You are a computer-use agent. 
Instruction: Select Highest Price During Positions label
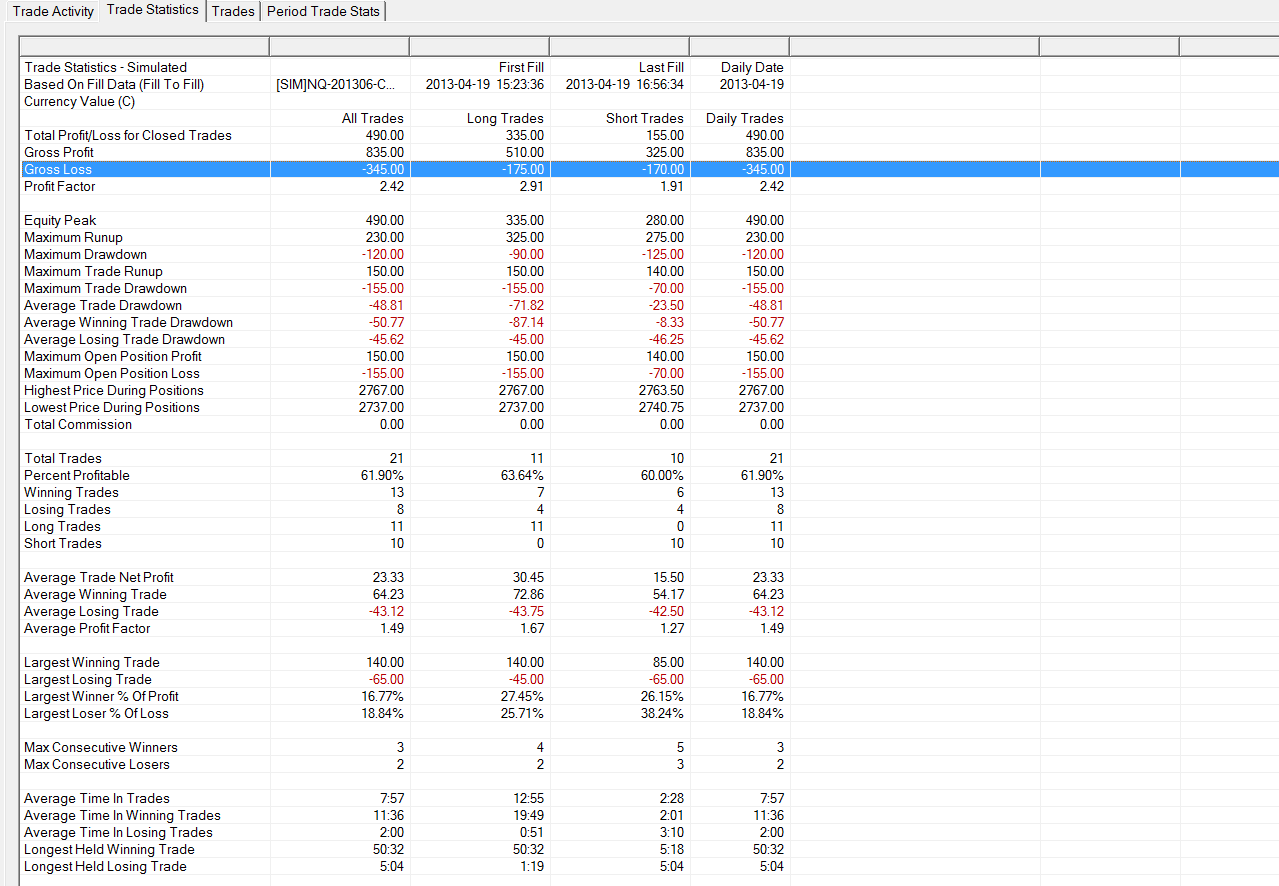point(114,391)
